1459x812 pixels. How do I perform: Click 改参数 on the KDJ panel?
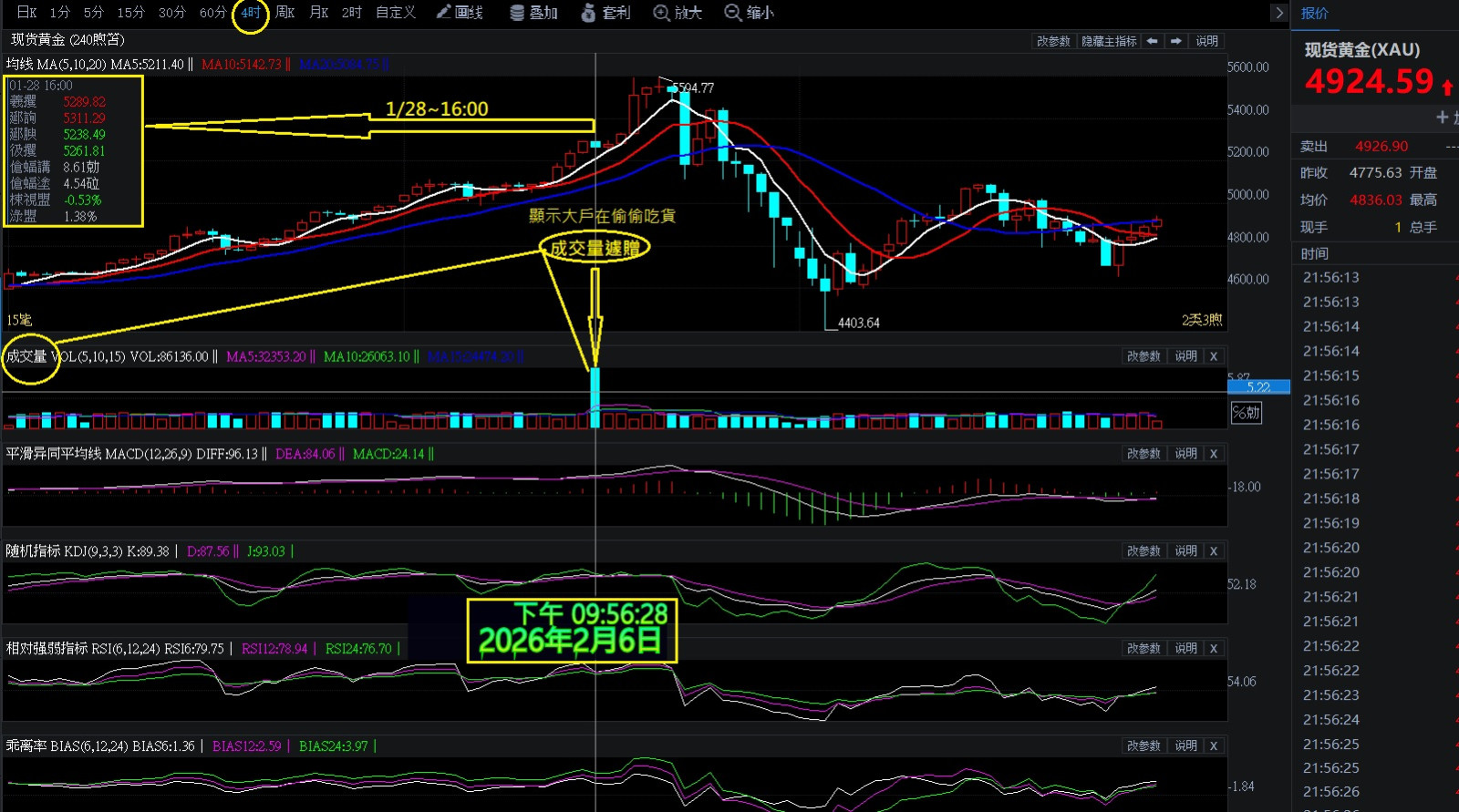pos(1143,551)
